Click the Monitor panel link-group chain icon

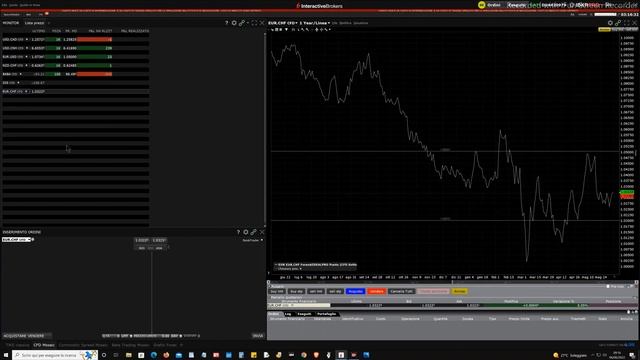242,23
